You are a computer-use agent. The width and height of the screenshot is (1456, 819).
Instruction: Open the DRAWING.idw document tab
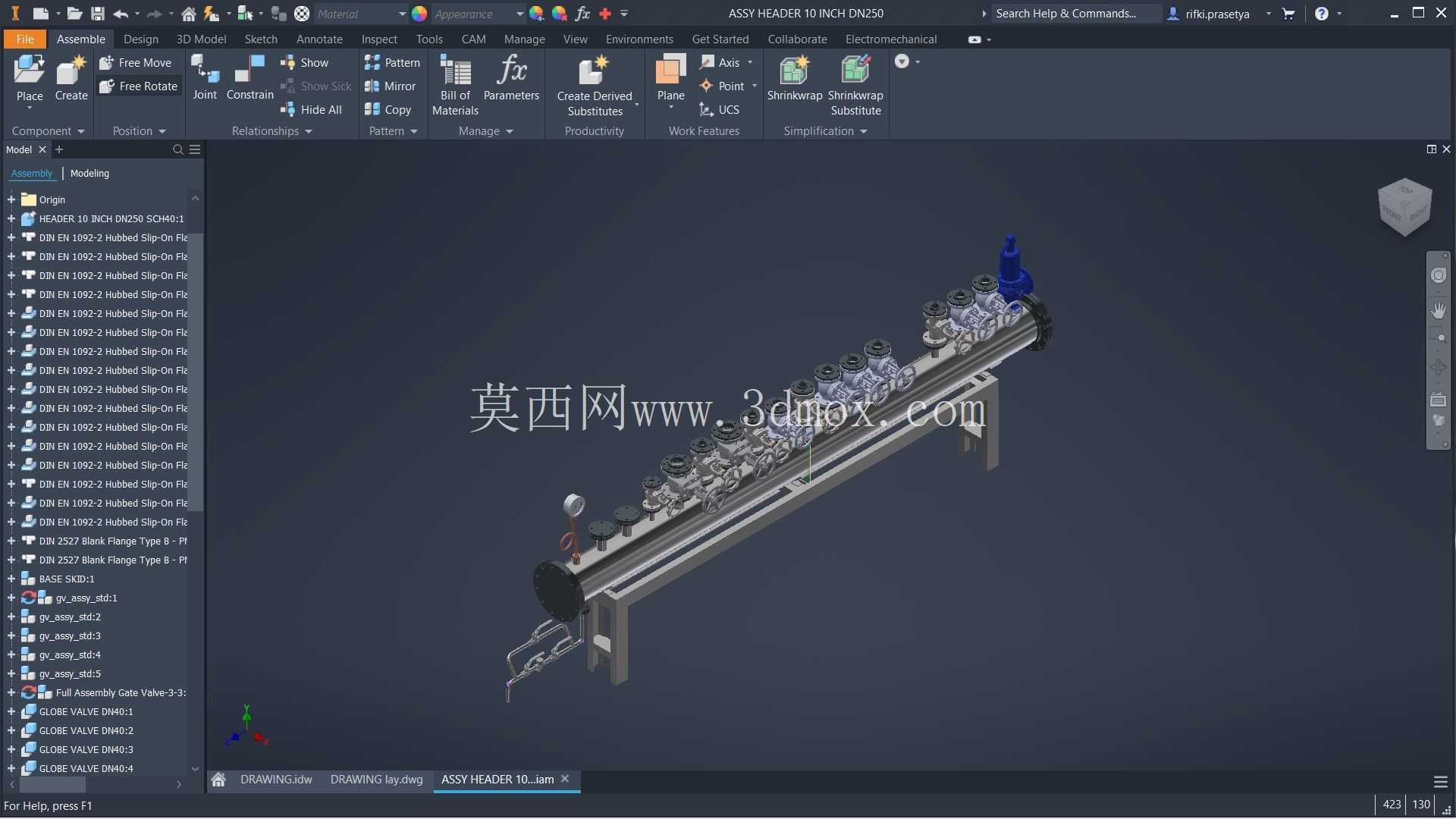coord(276,780)
